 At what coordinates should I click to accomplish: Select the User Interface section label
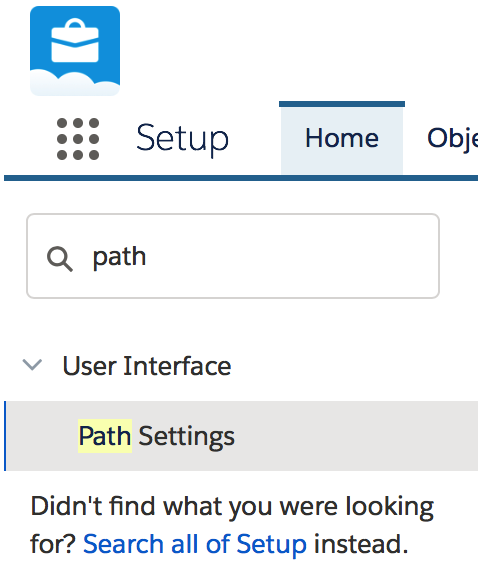point(147,366)
